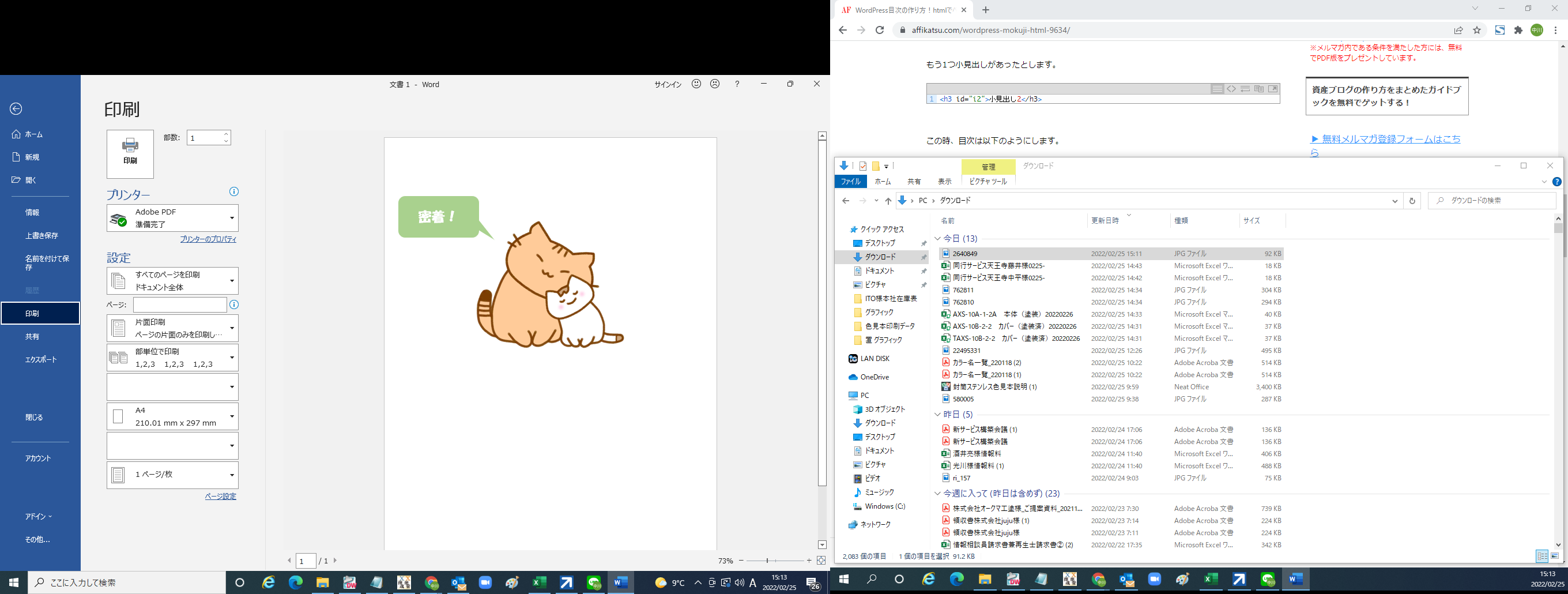
Task: Select エクスポート in Word sidebar
Action: pyautogui.click(x=41, y=359)
